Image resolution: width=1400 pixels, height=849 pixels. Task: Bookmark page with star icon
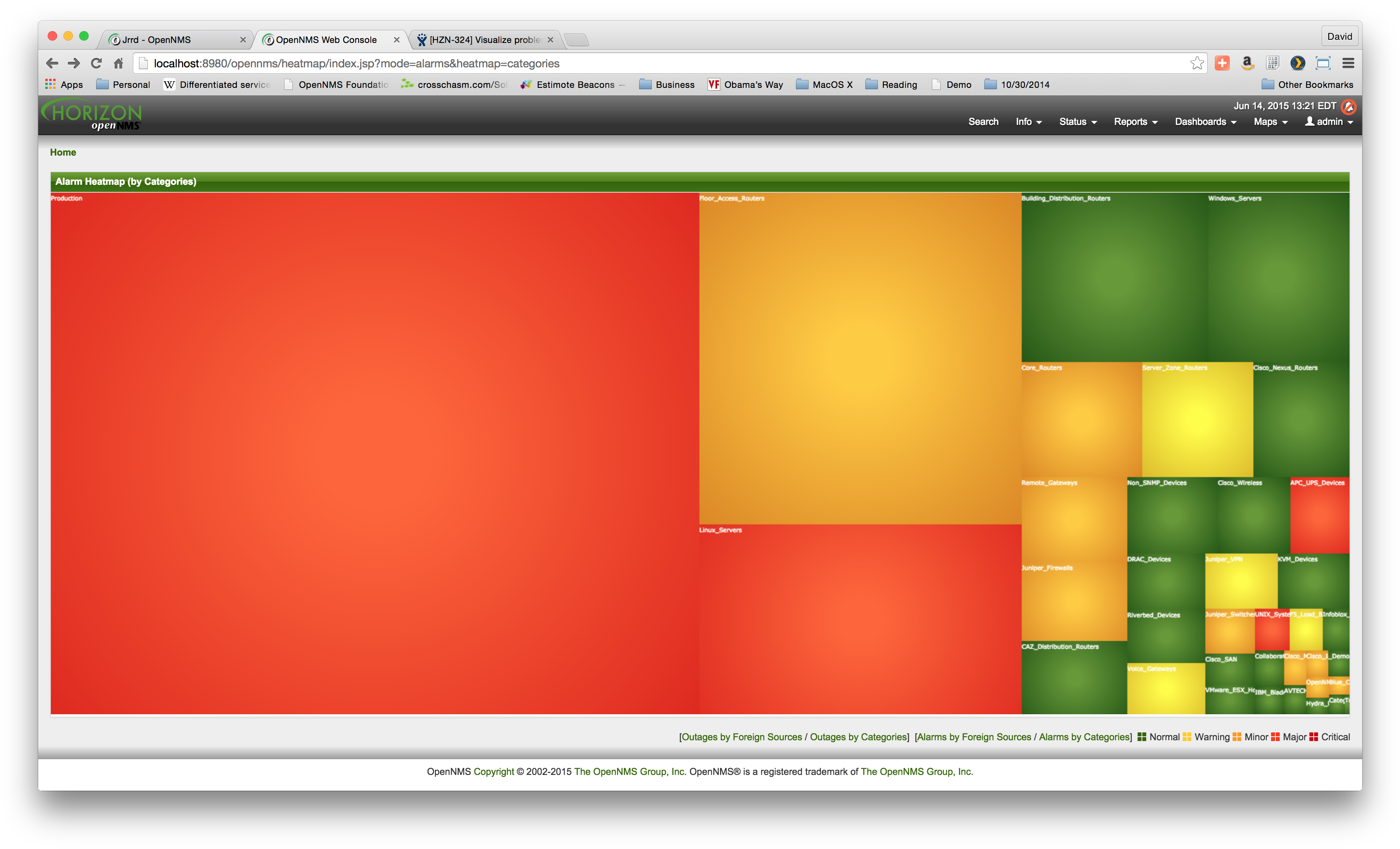[x=1197, y=63]
